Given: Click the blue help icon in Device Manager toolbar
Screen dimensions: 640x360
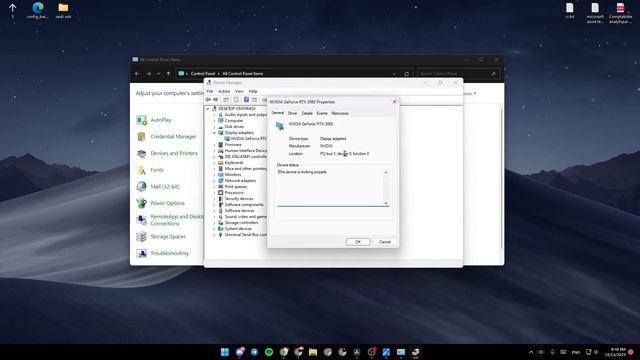Looking at the screenshot, I should pos(246,100).
